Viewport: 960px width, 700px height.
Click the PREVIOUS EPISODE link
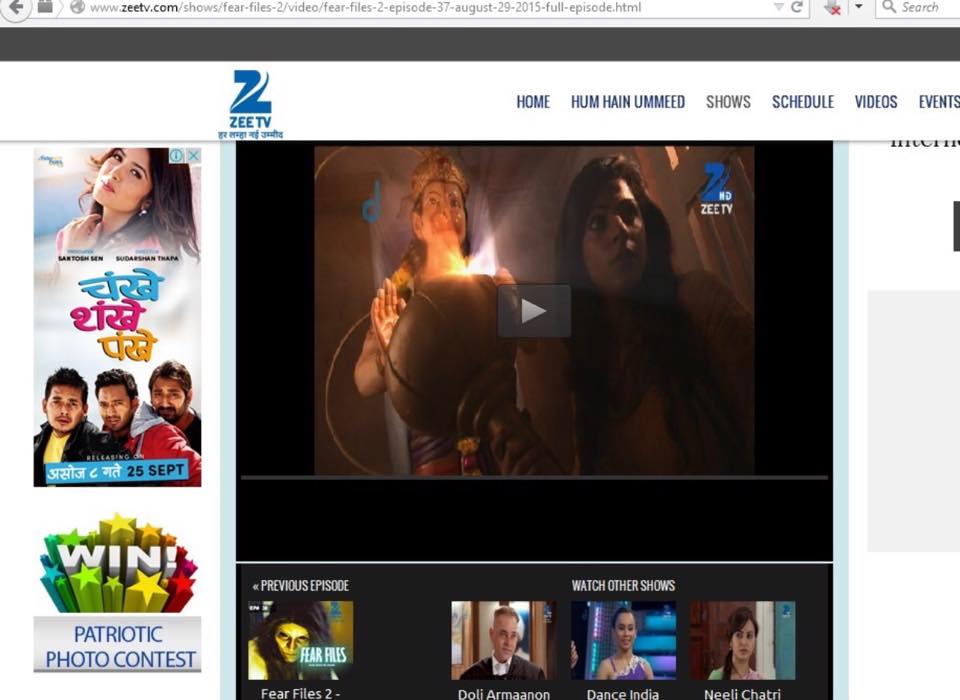pos(301,585)
